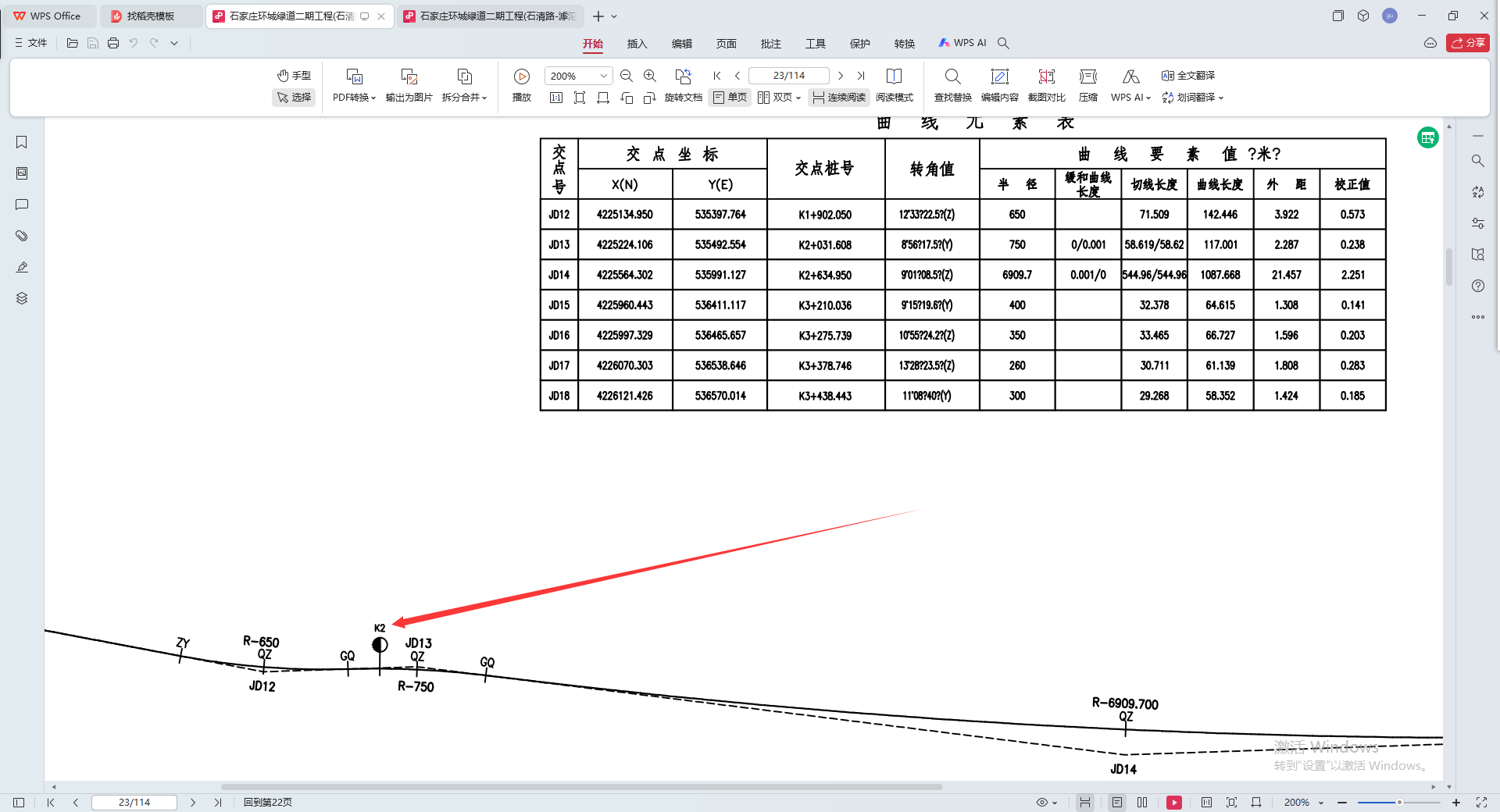
Task: Click the 查找替换 button
Action: pos(953,84)
